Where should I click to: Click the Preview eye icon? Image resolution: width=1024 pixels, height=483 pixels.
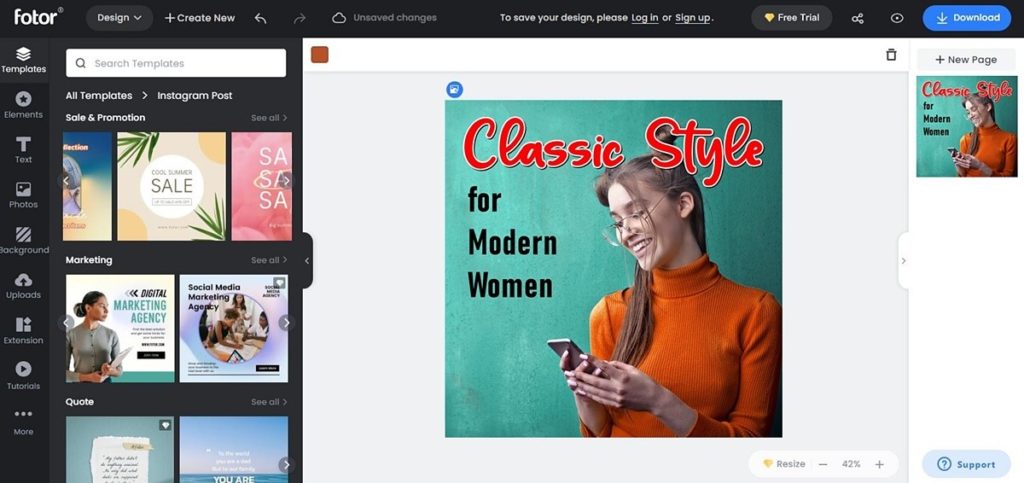coord(897,18)
